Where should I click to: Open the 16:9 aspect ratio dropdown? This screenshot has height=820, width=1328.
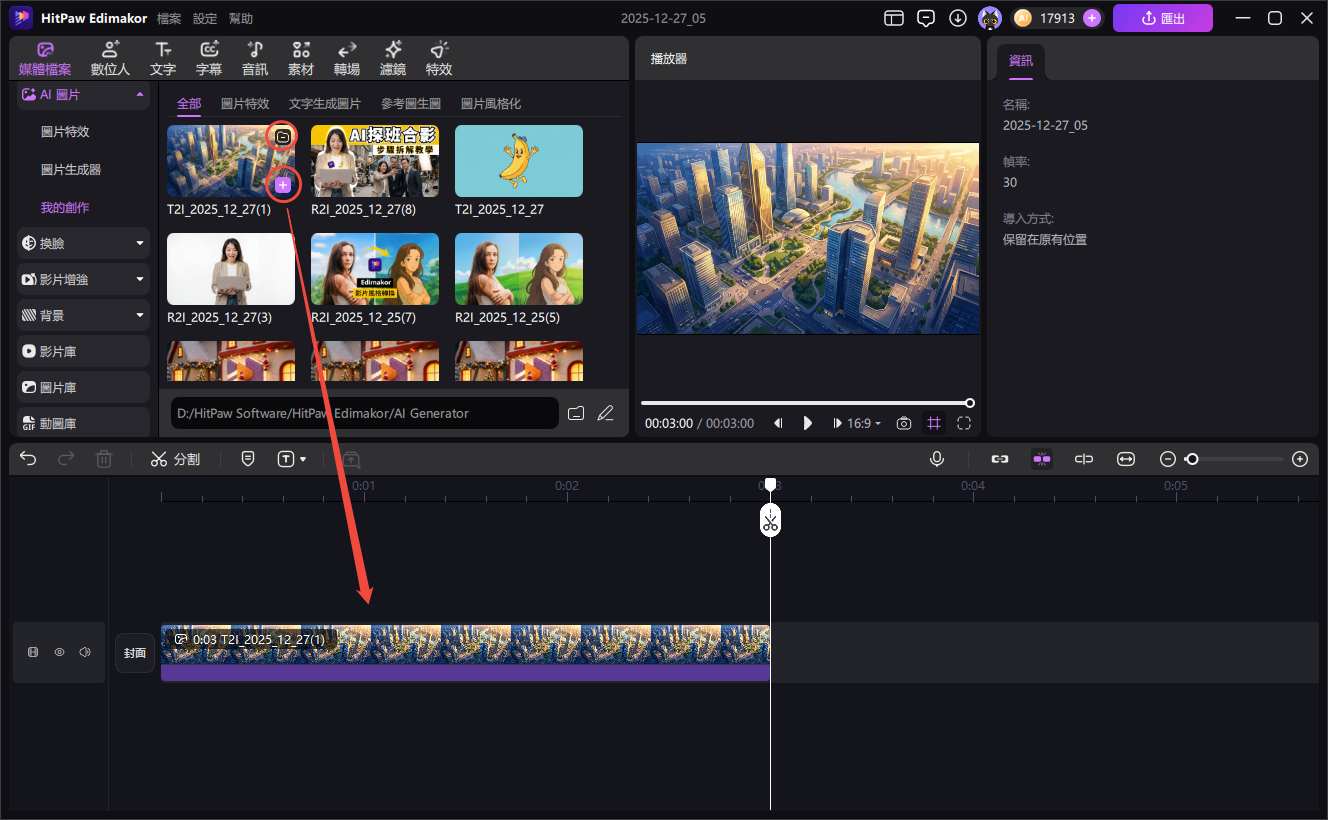click(864, 423)
